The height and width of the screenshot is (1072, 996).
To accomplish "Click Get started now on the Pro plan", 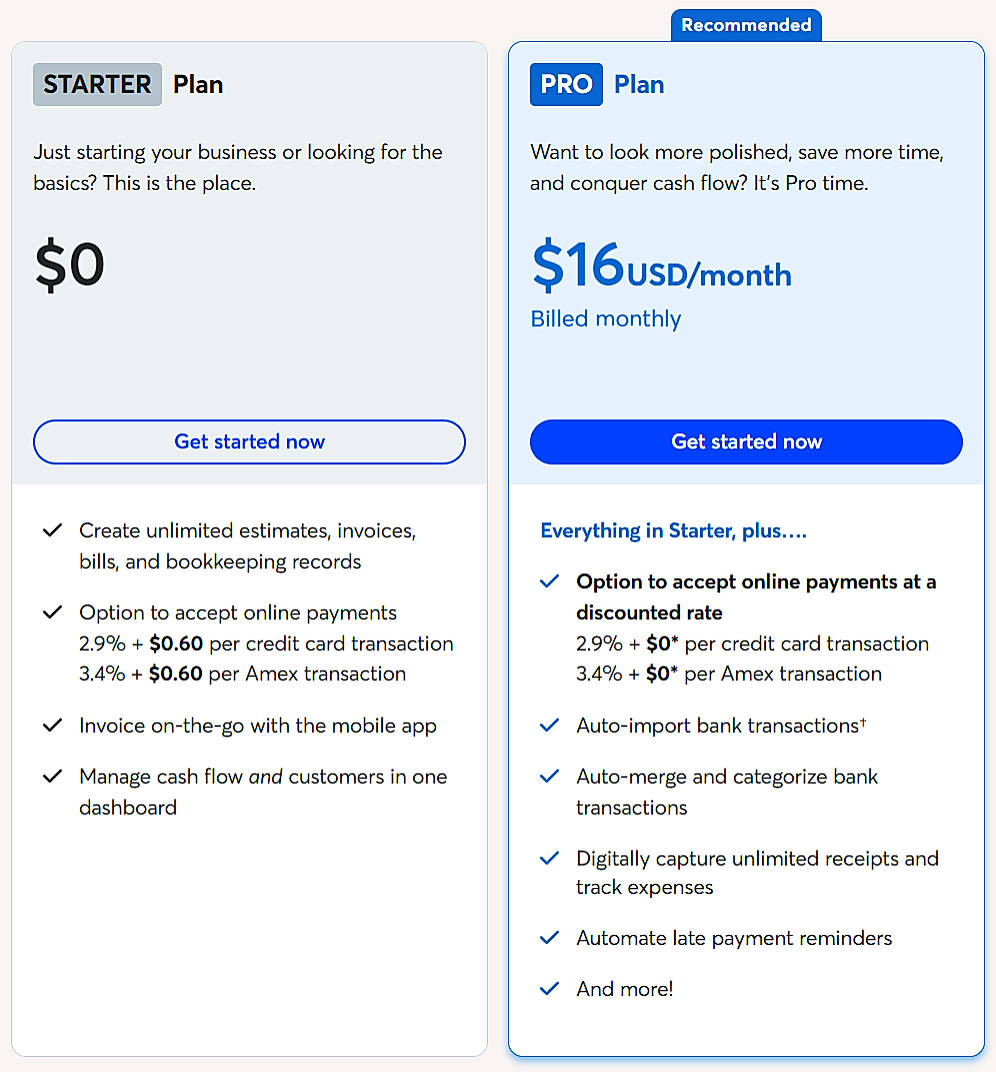I will tap(745, 441).
